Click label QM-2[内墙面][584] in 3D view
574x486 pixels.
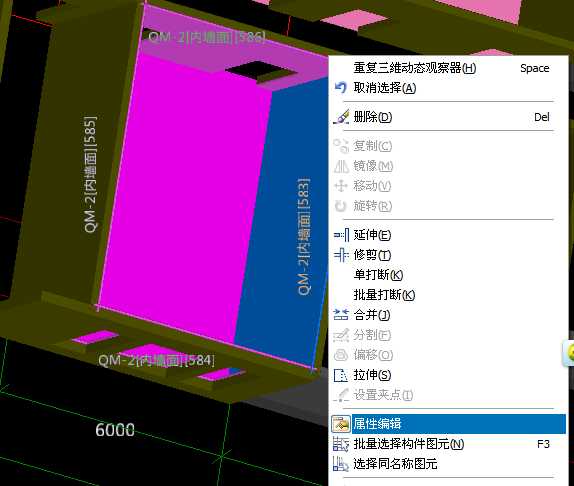point(156,360)
